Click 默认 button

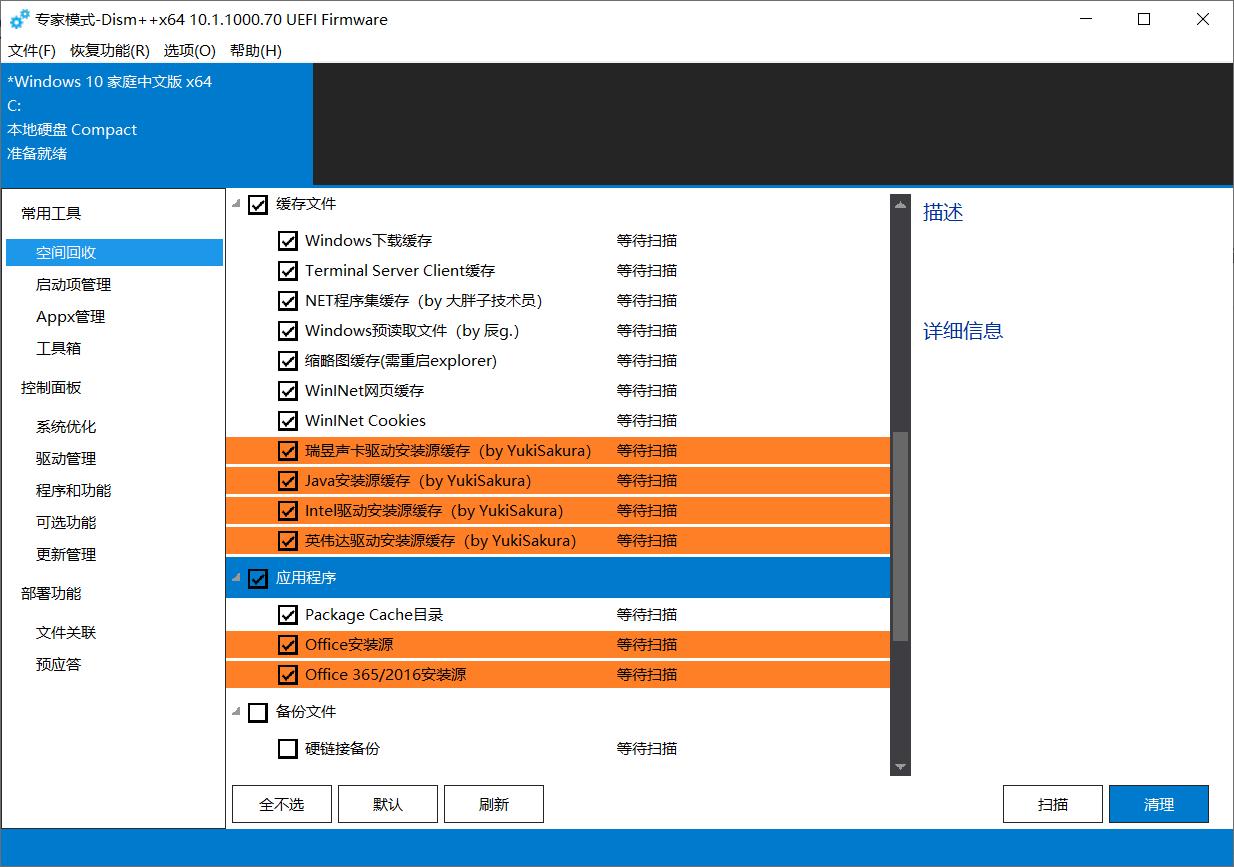(x=388, y=804)
